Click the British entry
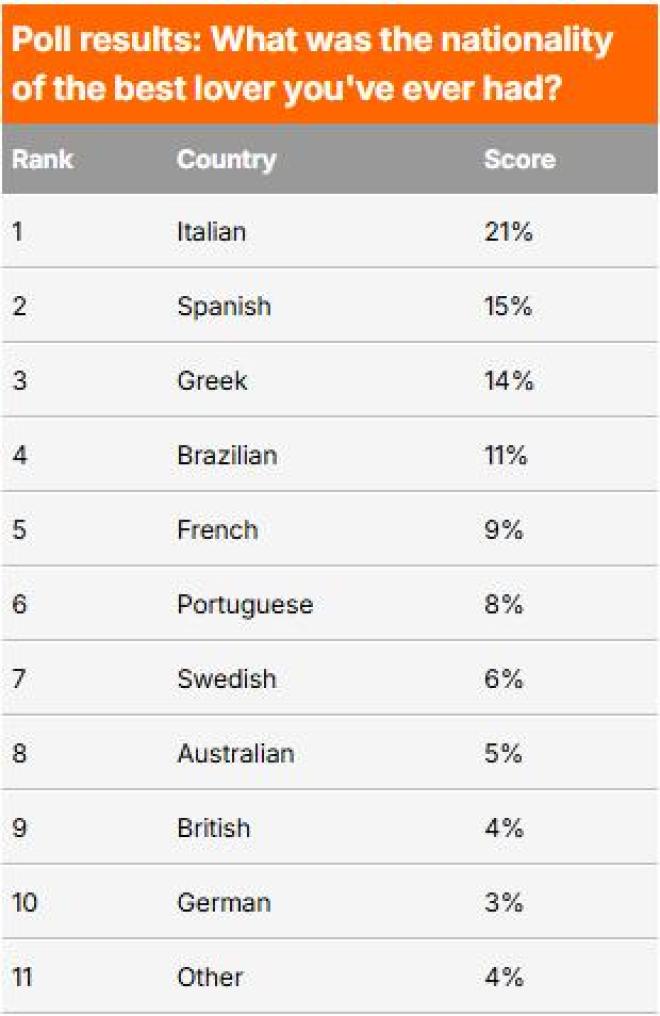 tap(214, 827)
